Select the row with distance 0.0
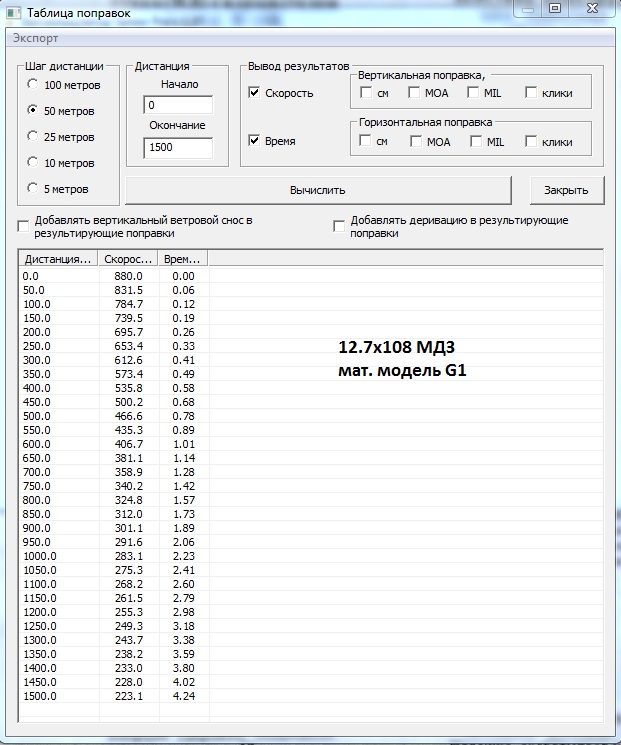 pyautogui.click(x=311, y=276)
